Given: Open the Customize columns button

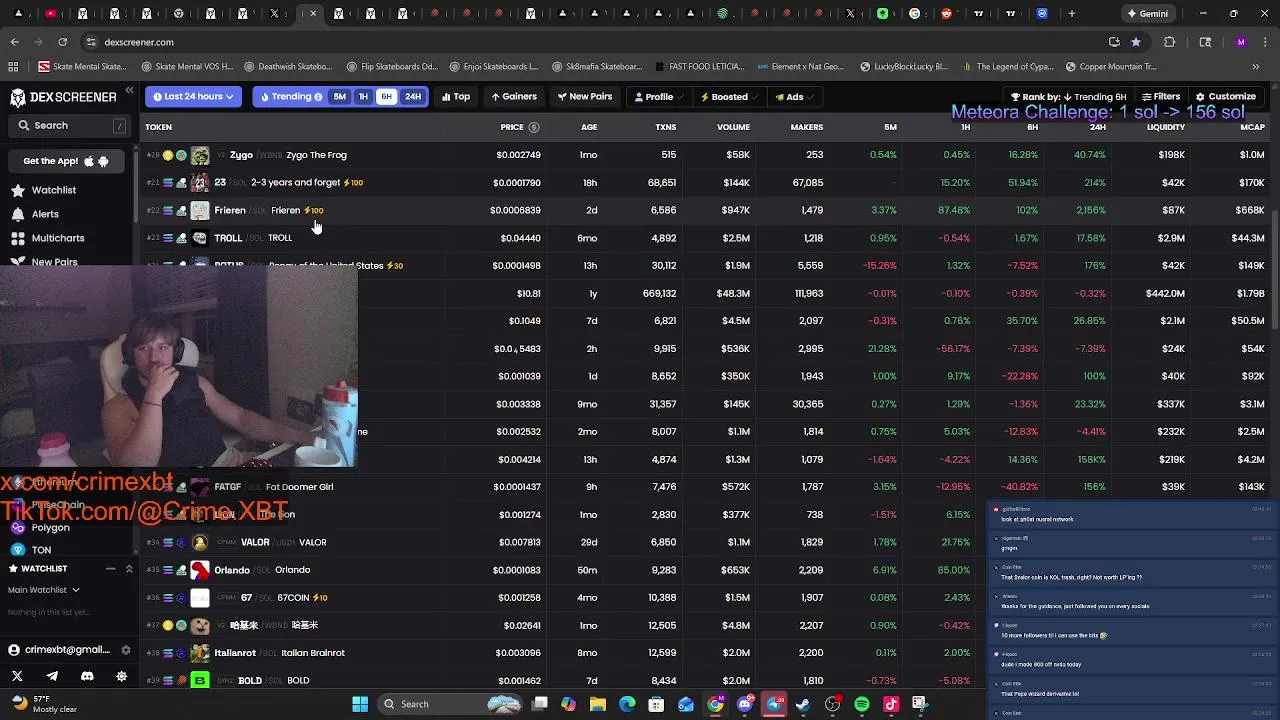Looking at the screenshot, I should tap(1226, 97).
